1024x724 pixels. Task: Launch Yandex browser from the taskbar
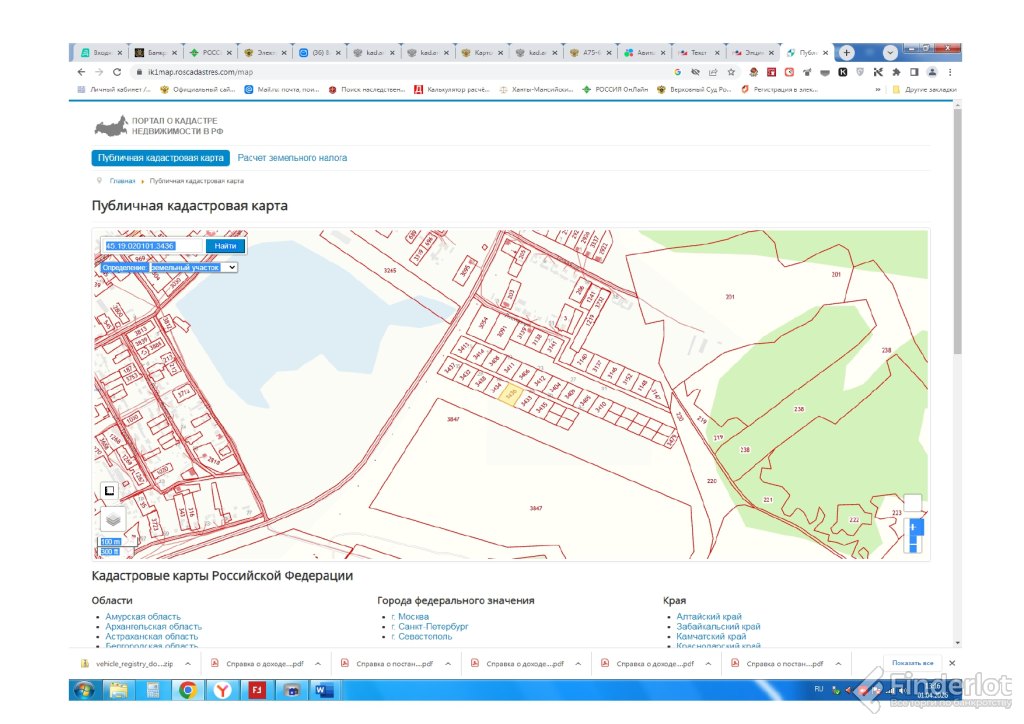point(221,689)
